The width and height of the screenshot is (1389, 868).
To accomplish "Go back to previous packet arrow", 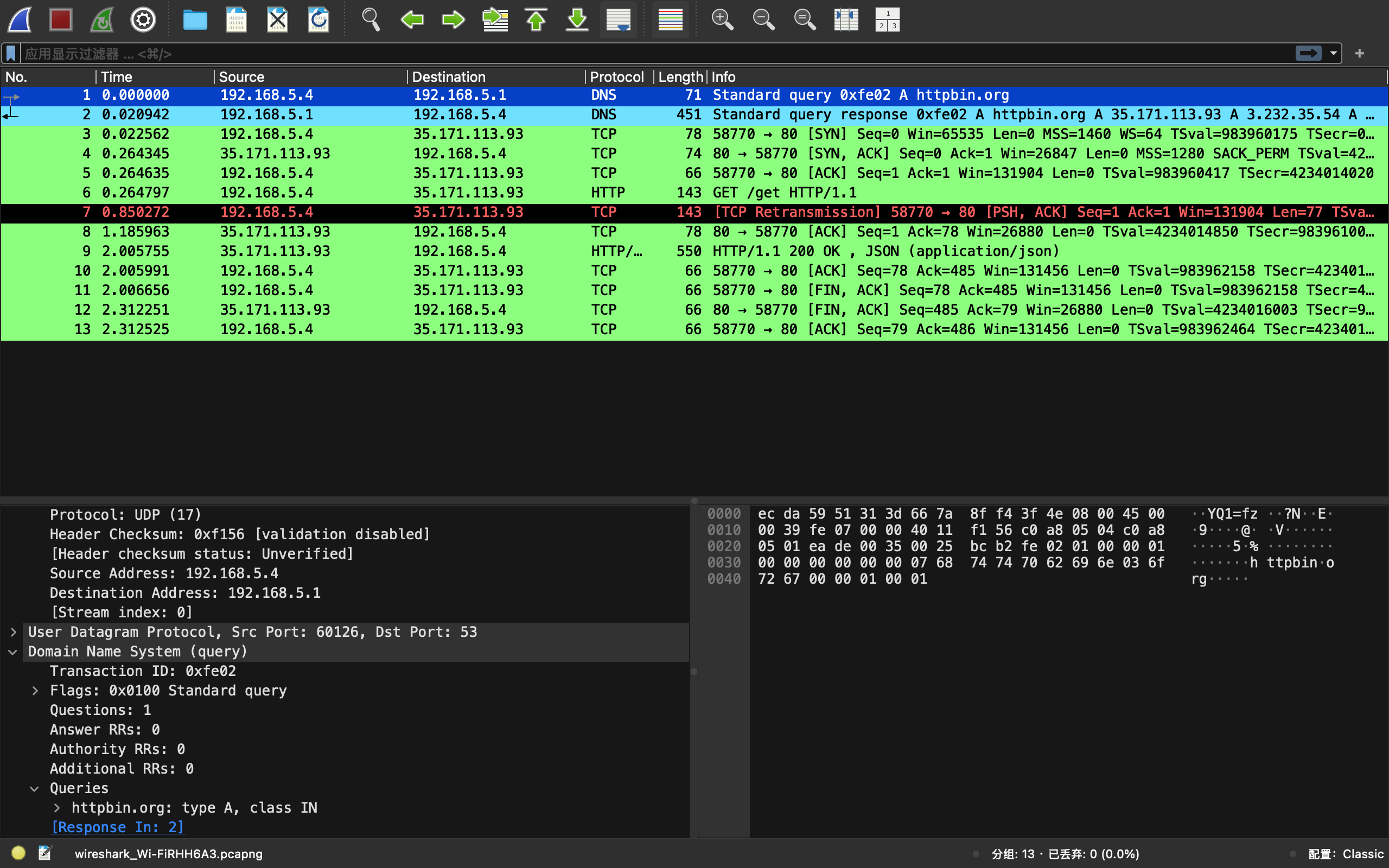I will click(412, 20).
